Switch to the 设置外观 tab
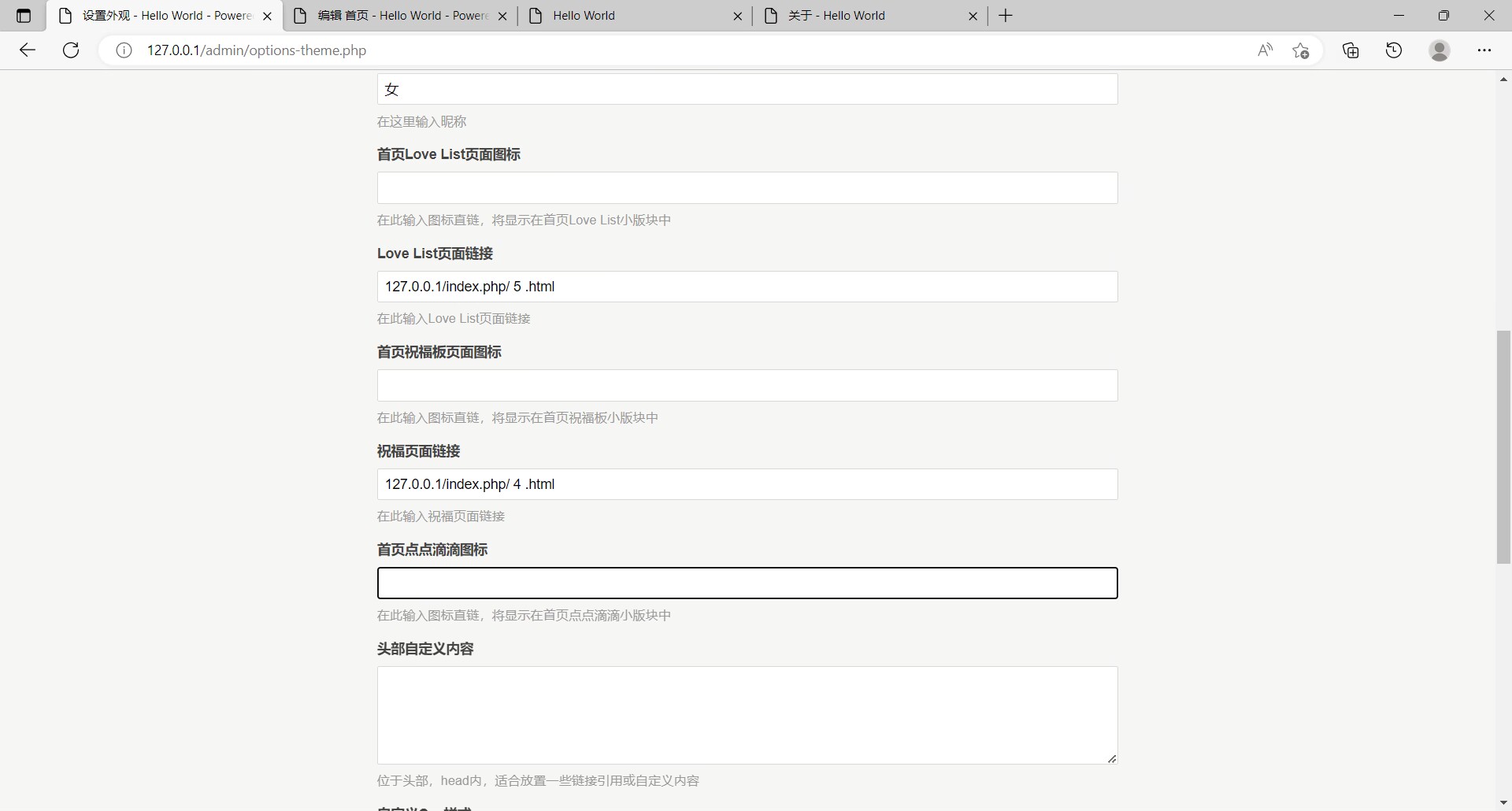The image size is (1512, 811). pos(165,16)
